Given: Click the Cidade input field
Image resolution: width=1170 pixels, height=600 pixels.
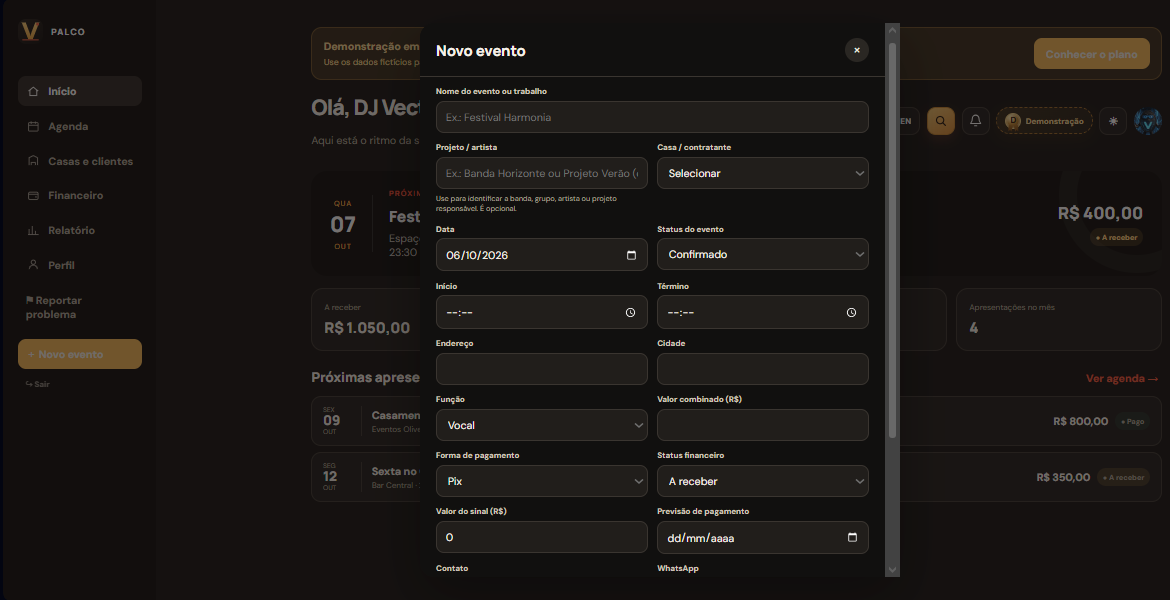Looking at the screenshot, I should coord(763,369).
